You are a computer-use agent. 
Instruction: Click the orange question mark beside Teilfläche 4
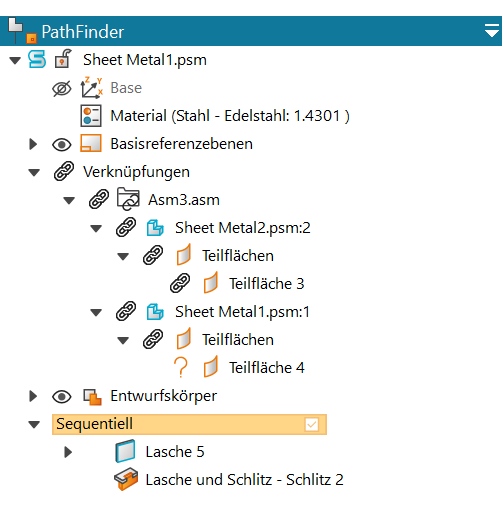tap(181, 368)
